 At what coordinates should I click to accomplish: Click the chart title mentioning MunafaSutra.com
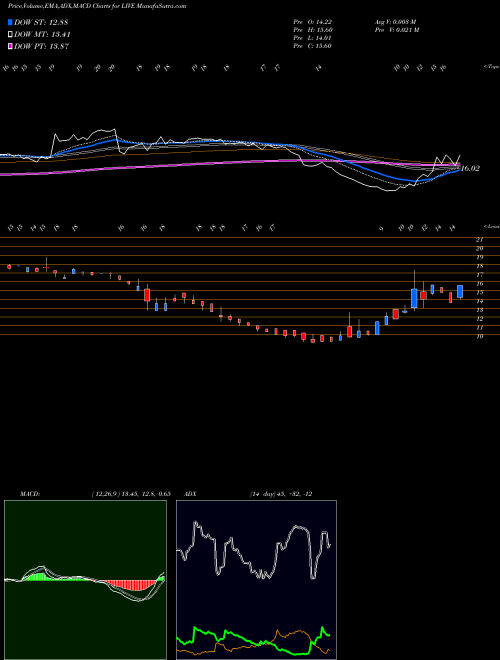98,6
